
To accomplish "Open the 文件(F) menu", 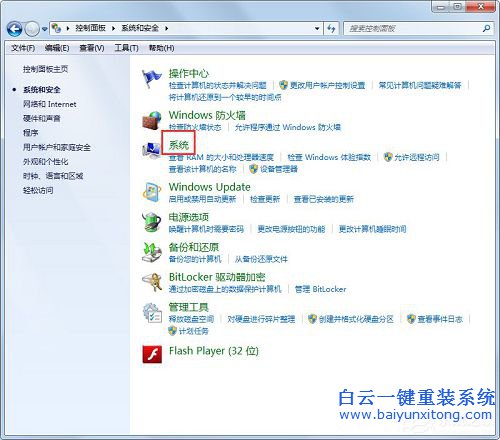I will (23, 48).
